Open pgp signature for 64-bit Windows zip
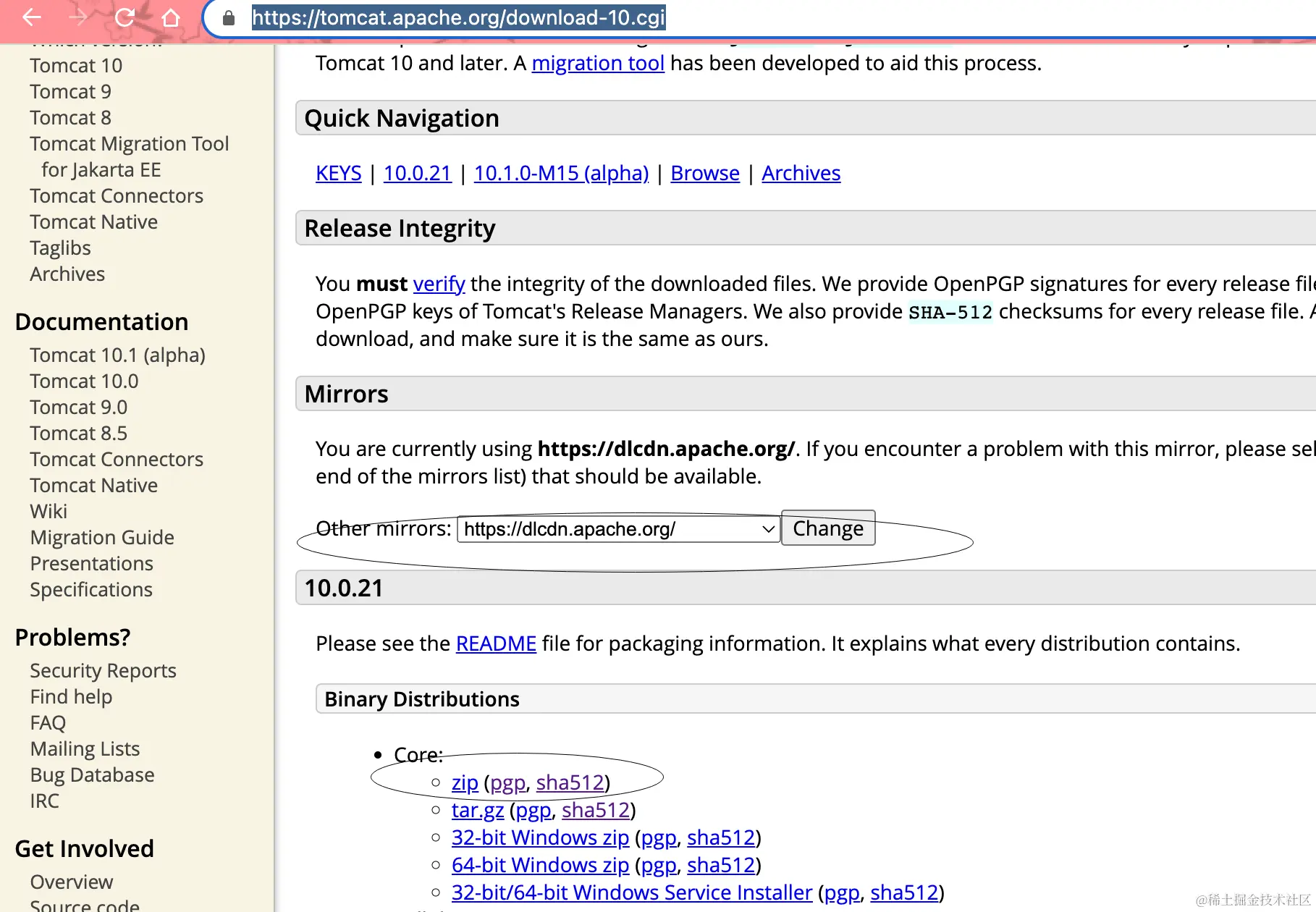 [659, 866]
